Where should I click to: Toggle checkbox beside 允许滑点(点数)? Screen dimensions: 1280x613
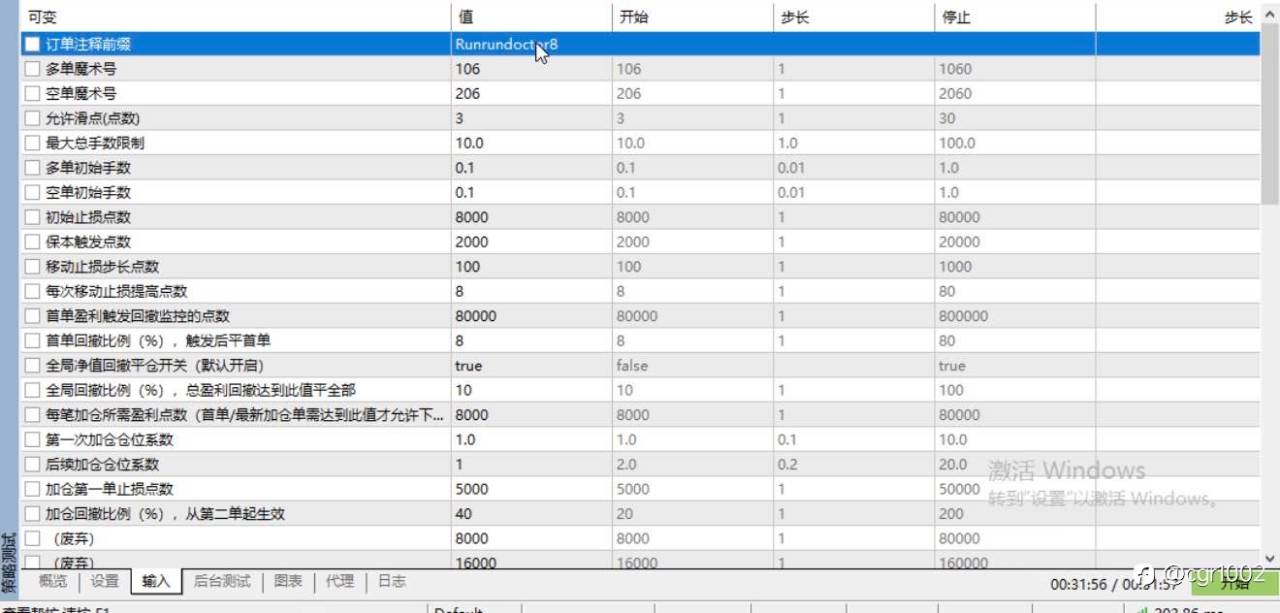tap(33, 118)
